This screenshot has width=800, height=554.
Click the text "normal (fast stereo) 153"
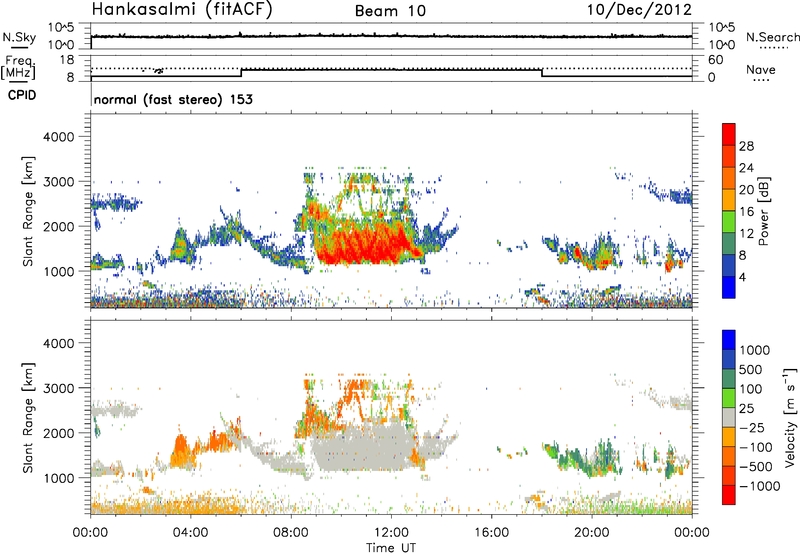pyautogui.click(x=173, y=99)
